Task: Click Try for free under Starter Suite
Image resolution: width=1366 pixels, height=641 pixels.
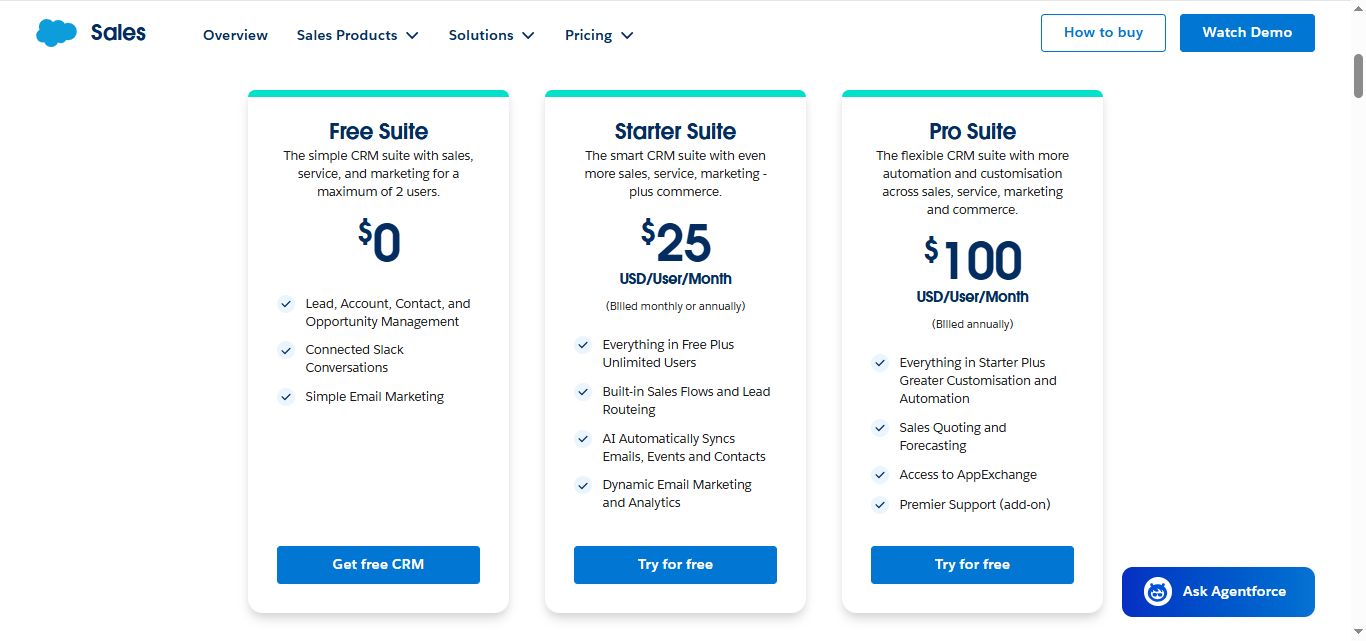Action: tap(675, 564)
